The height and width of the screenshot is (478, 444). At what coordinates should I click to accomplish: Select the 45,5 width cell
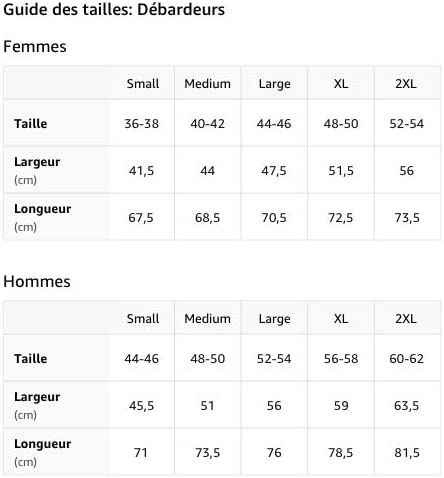click(141, 406)
